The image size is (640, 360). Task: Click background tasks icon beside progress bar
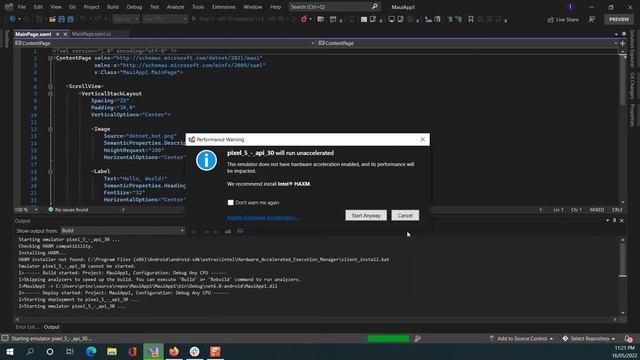[x=418, y=338]
